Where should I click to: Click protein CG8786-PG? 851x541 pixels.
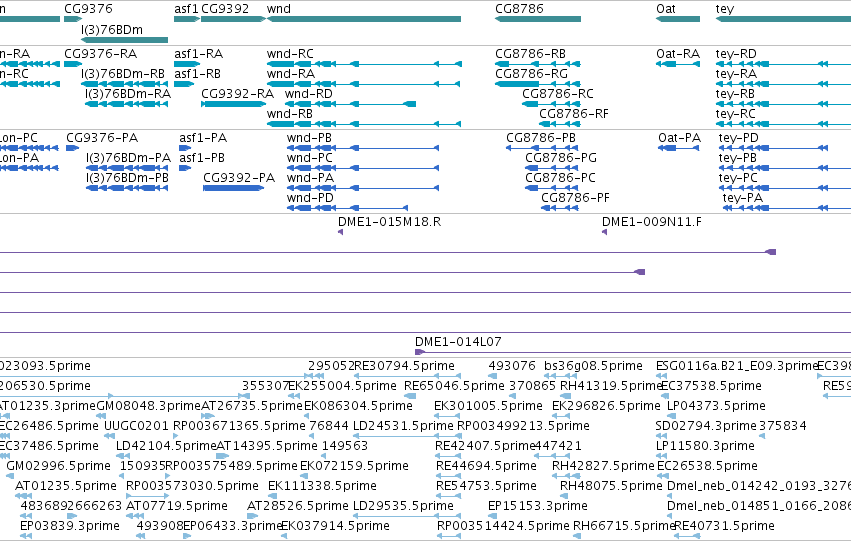pyautogui.click(x=551, y=168)
